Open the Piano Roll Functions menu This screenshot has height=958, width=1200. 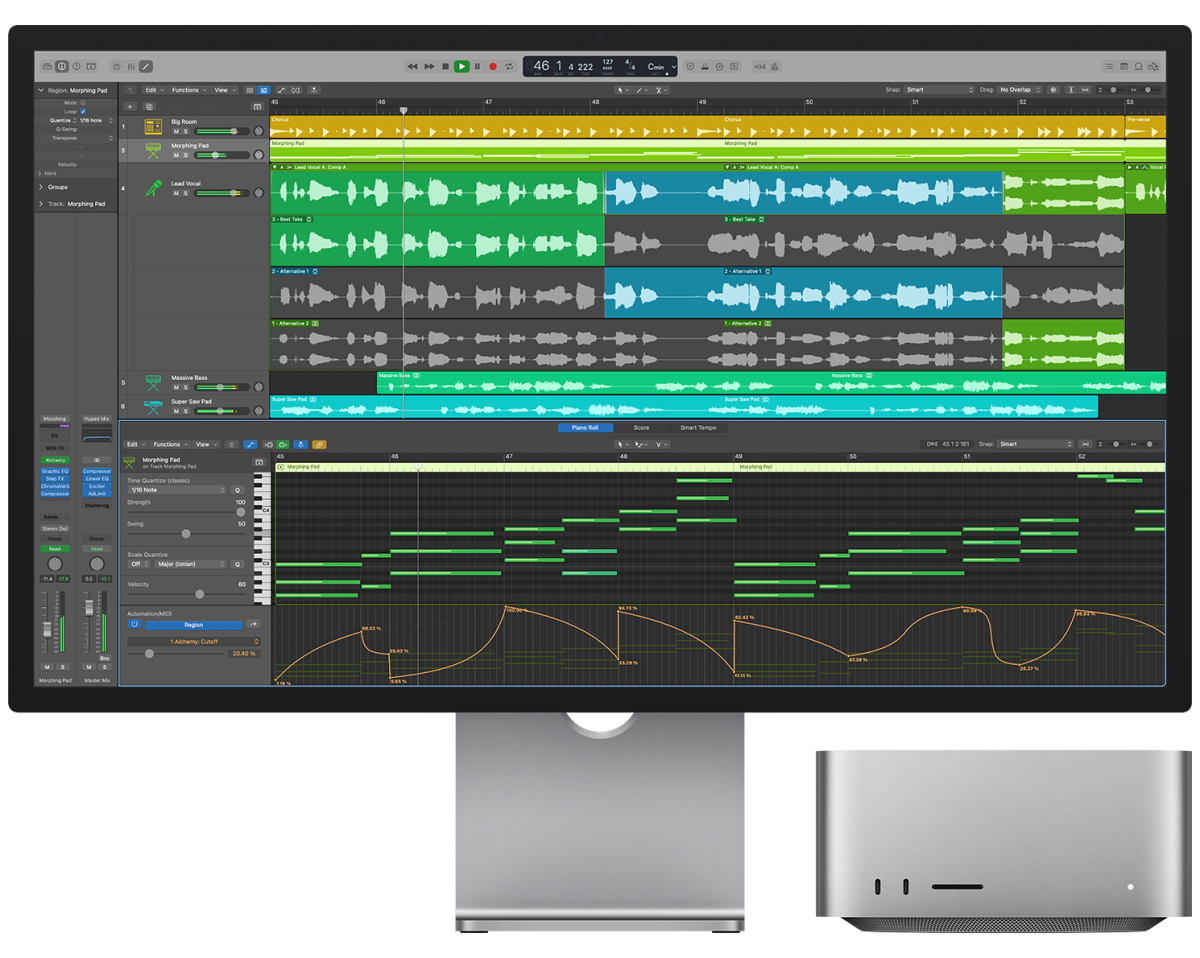point(169,444)
